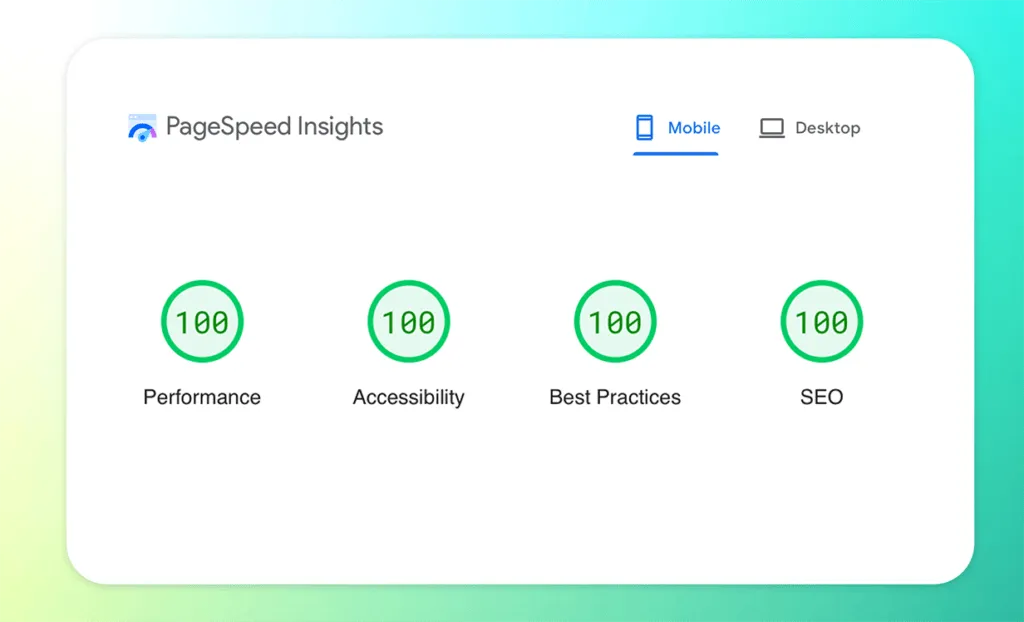Click the Best Practices label
This screenshot has width=1024, height=622.
(x=614, y=397)
